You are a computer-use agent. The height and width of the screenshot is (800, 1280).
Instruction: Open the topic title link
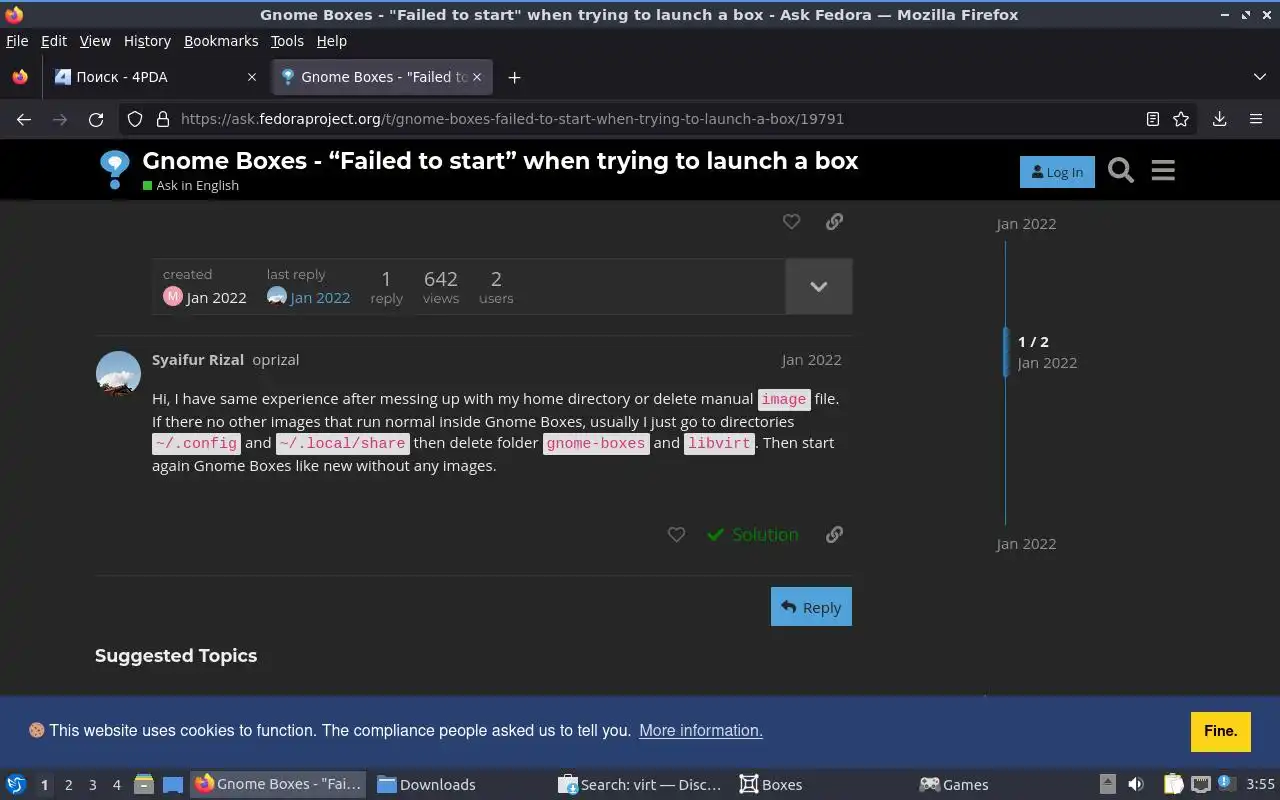coord(500,161)
